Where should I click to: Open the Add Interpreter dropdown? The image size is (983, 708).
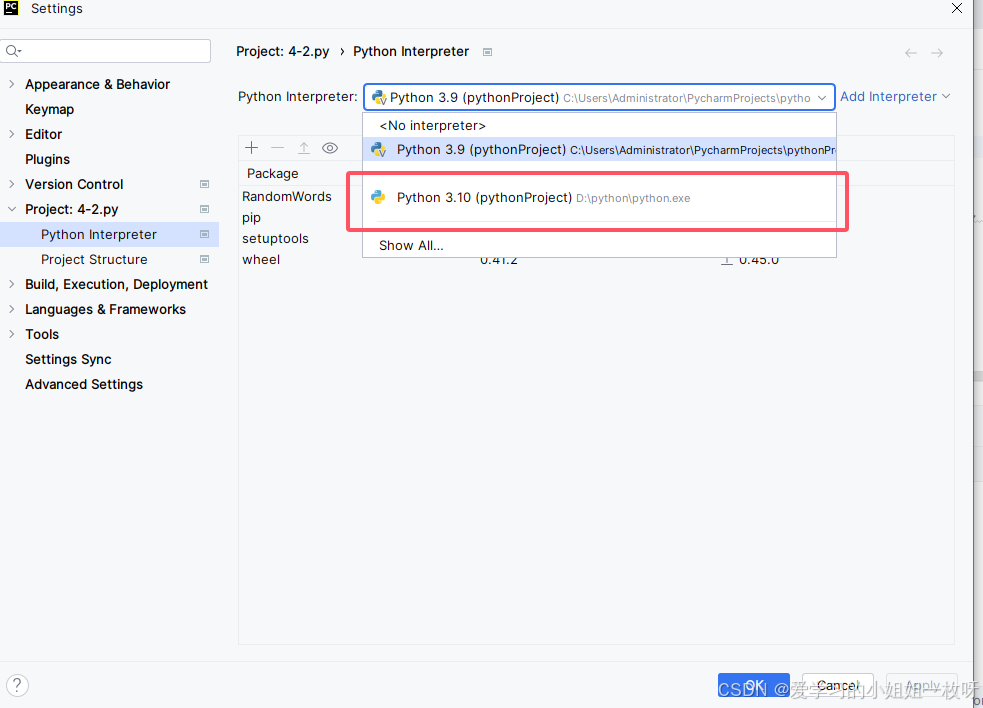coord(895,97)
